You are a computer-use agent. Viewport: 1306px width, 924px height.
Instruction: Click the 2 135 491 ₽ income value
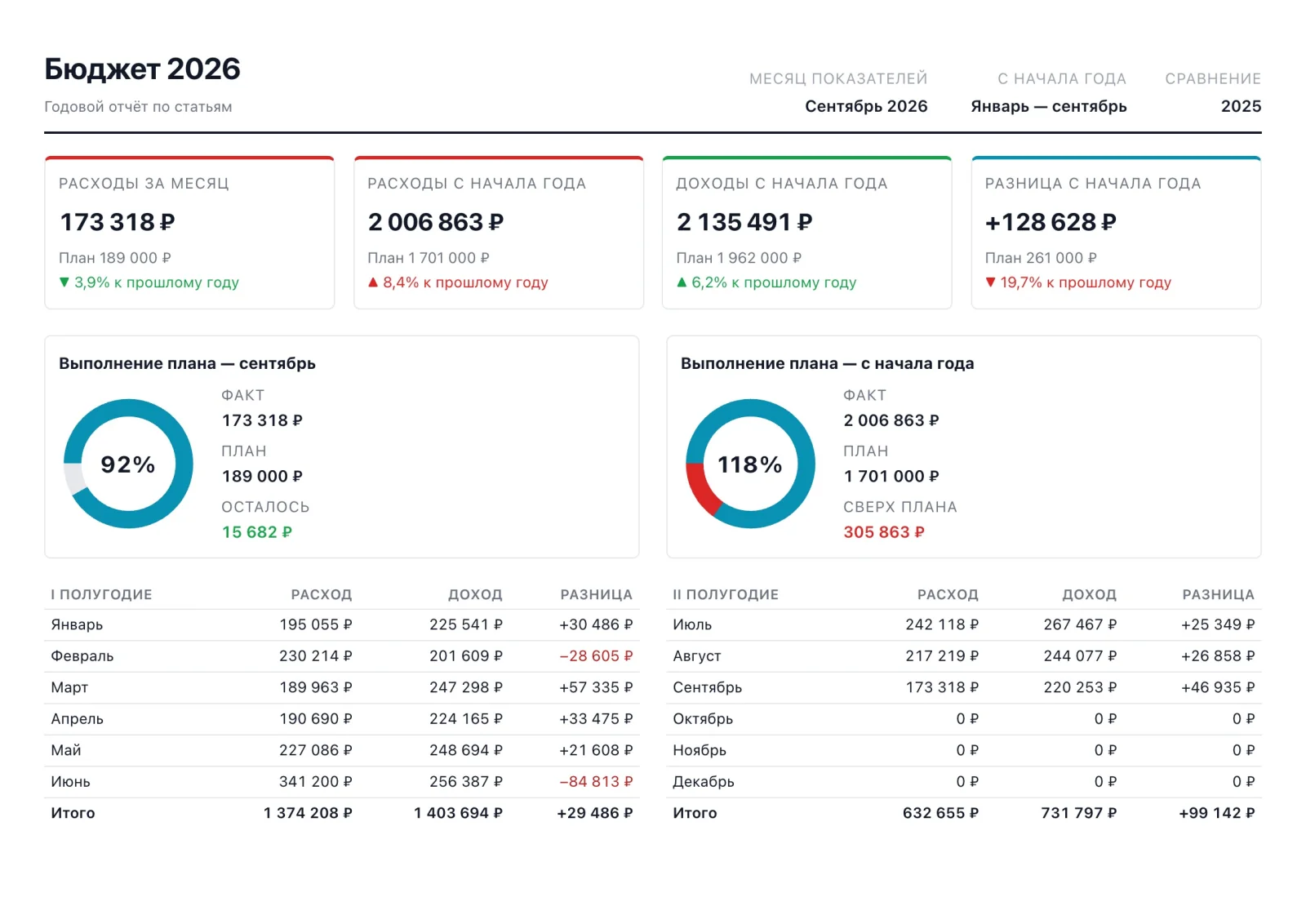744,222
